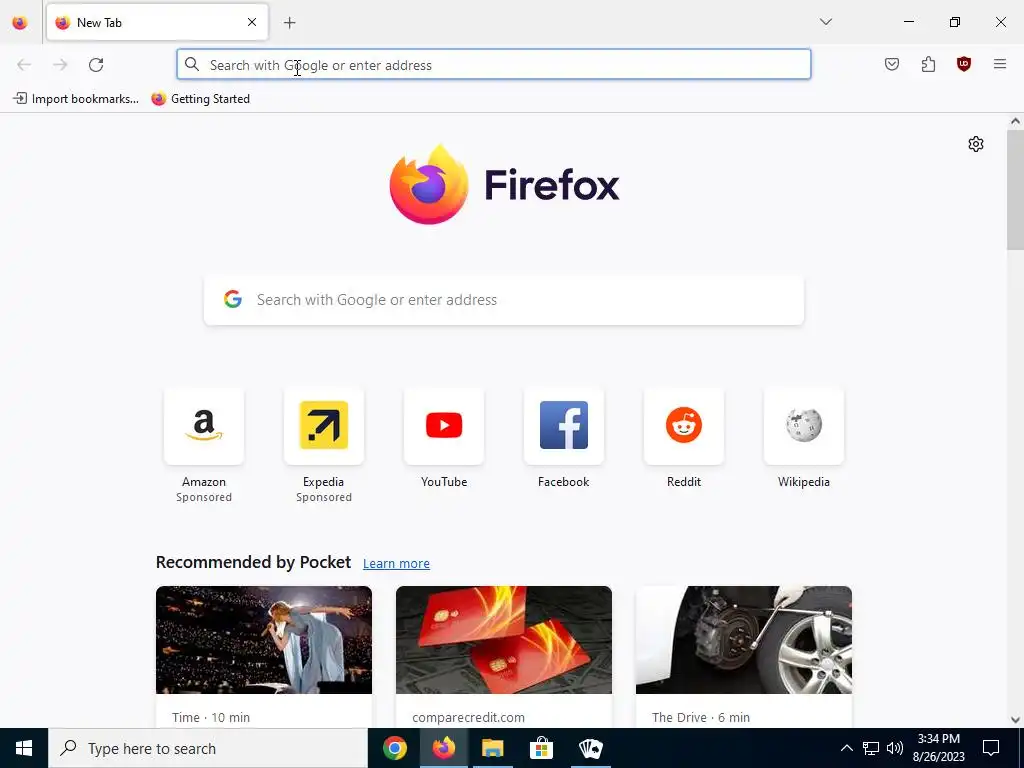Click the magnifier icon in address bar

(191, 64)
